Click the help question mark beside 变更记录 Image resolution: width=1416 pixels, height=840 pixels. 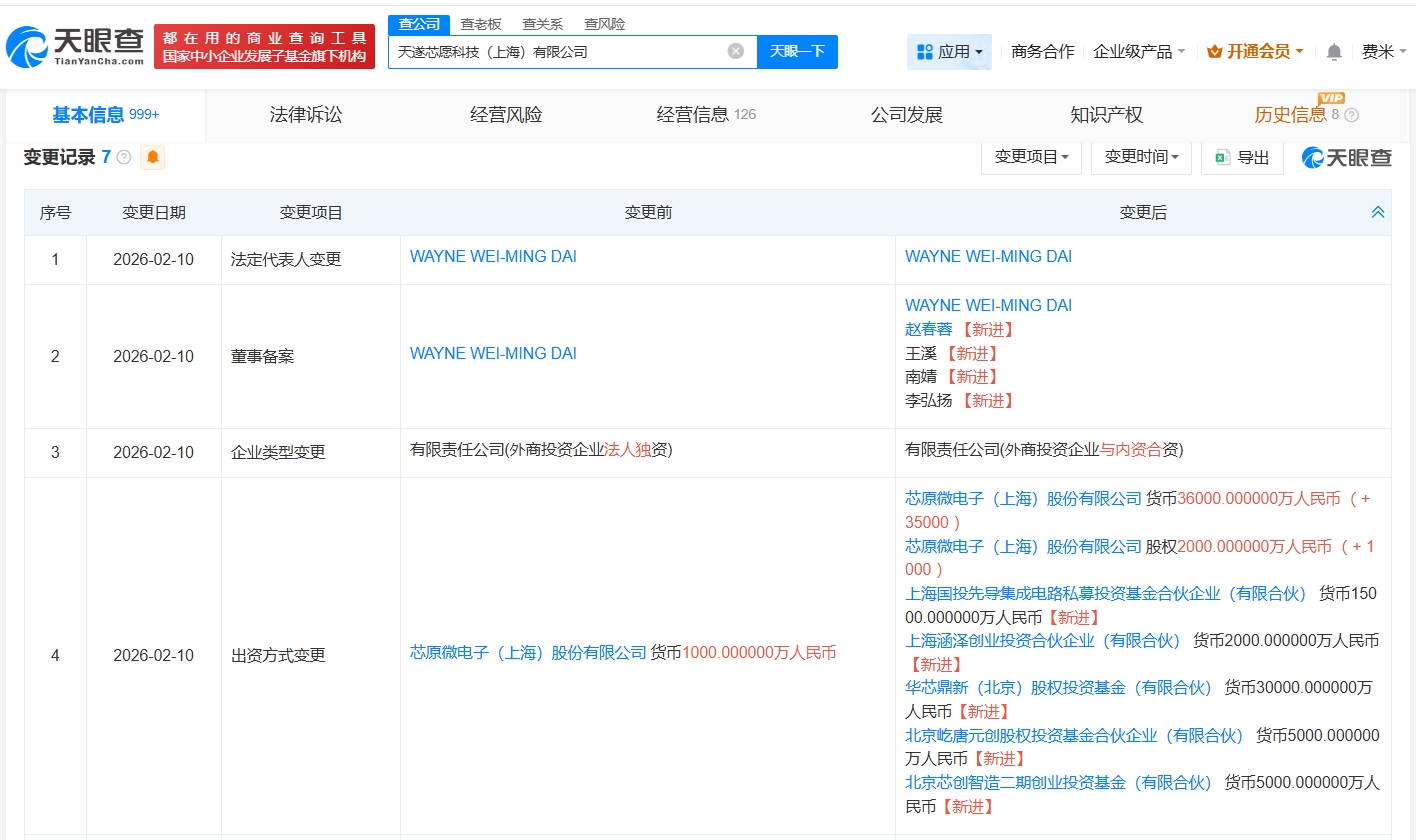124,157
